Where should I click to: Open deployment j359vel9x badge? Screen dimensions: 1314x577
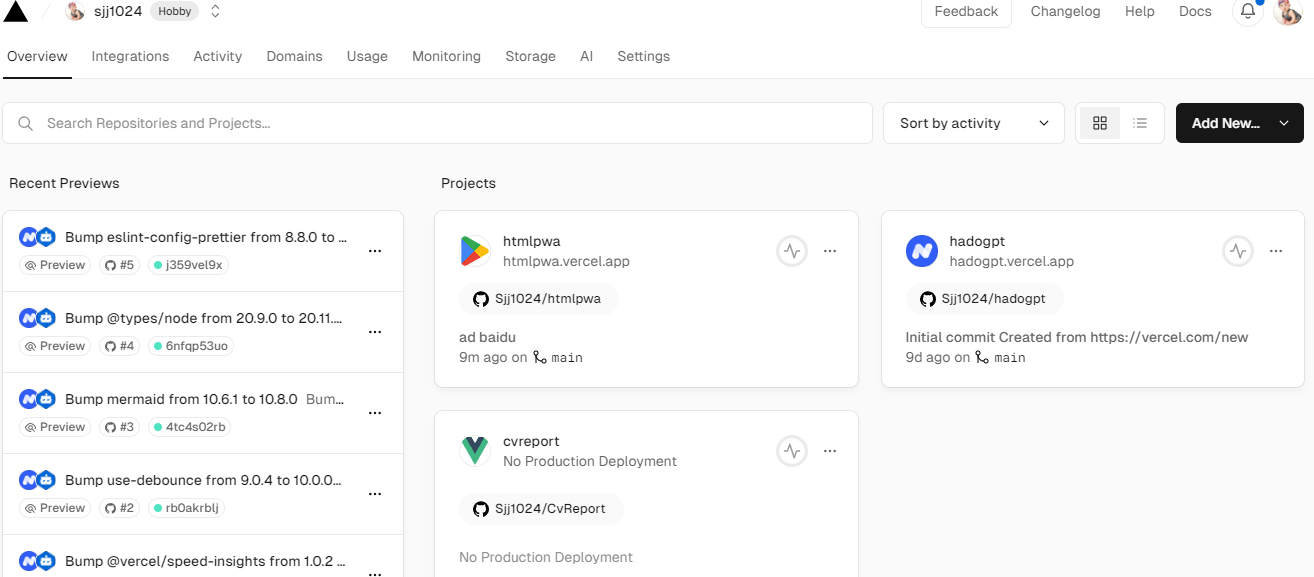190,265
